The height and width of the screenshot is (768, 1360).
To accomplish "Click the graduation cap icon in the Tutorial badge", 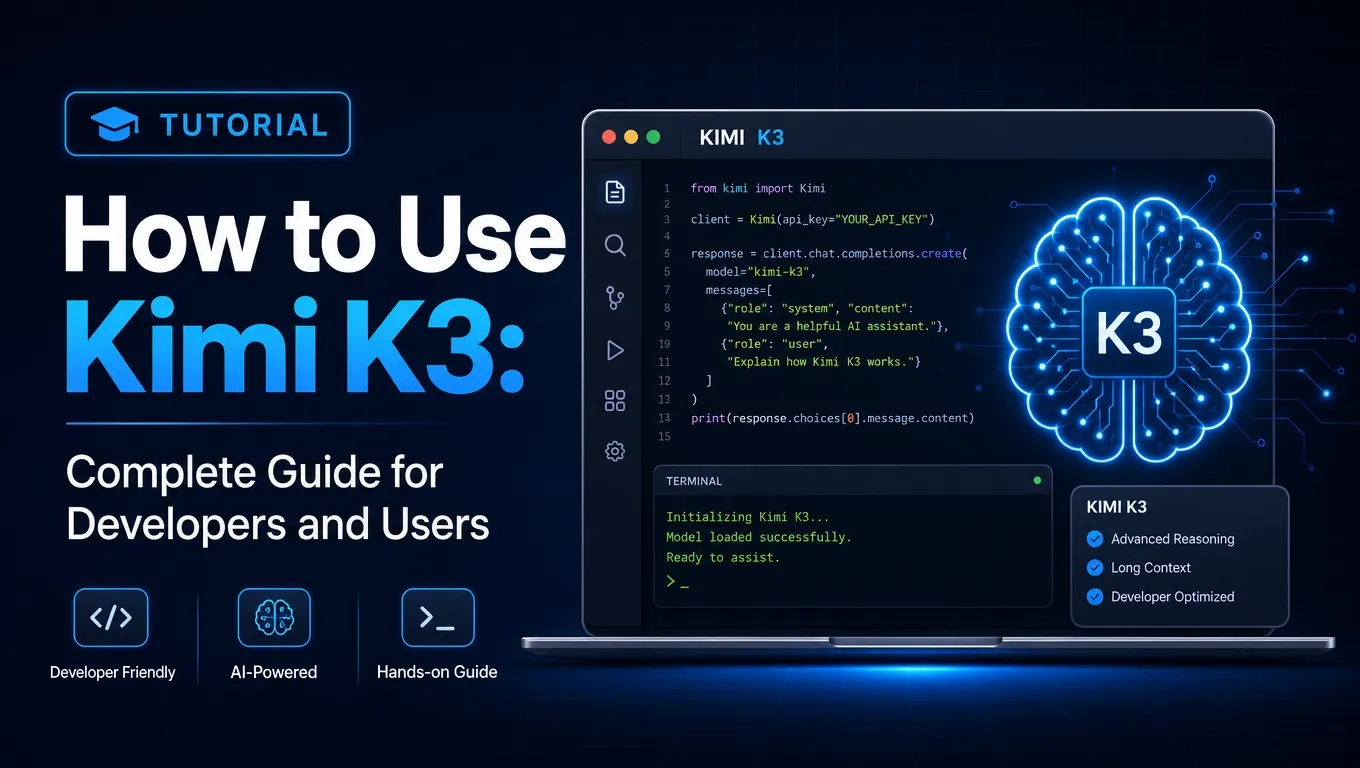I will 114,124.
